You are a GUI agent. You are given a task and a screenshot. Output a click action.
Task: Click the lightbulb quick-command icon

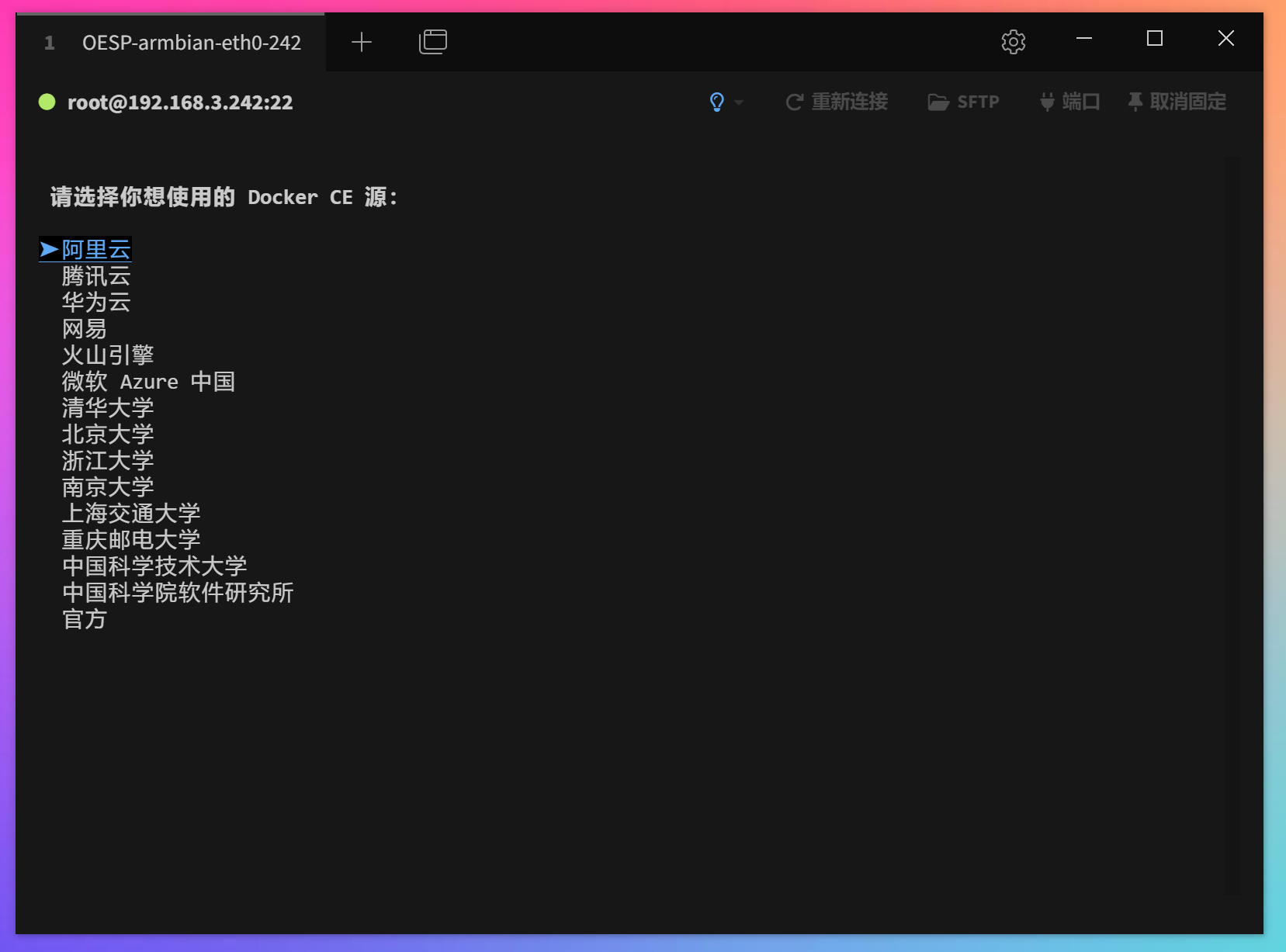tap(716, 102)
